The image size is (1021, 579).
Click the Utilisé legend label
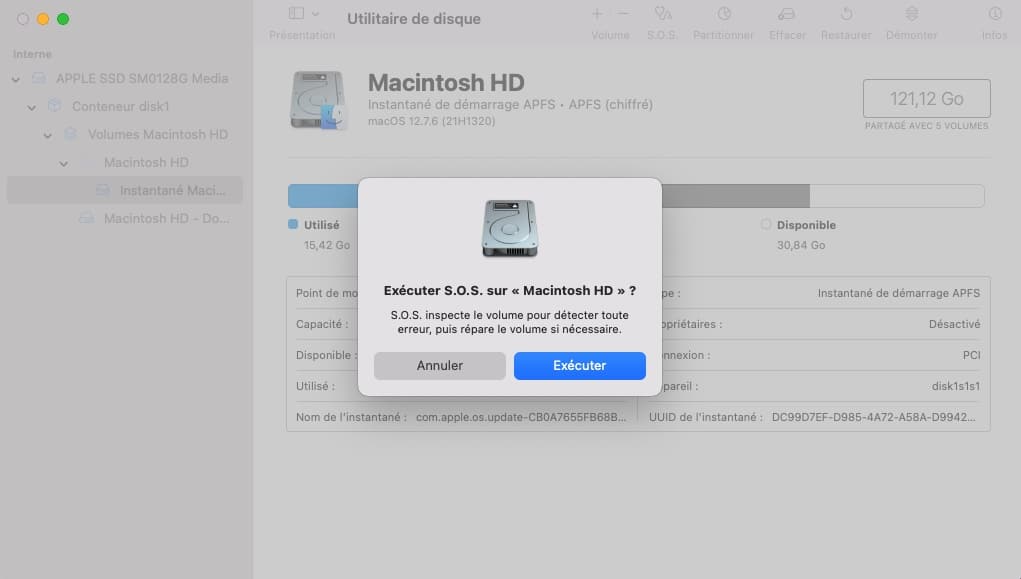click(x=322, y=225)
